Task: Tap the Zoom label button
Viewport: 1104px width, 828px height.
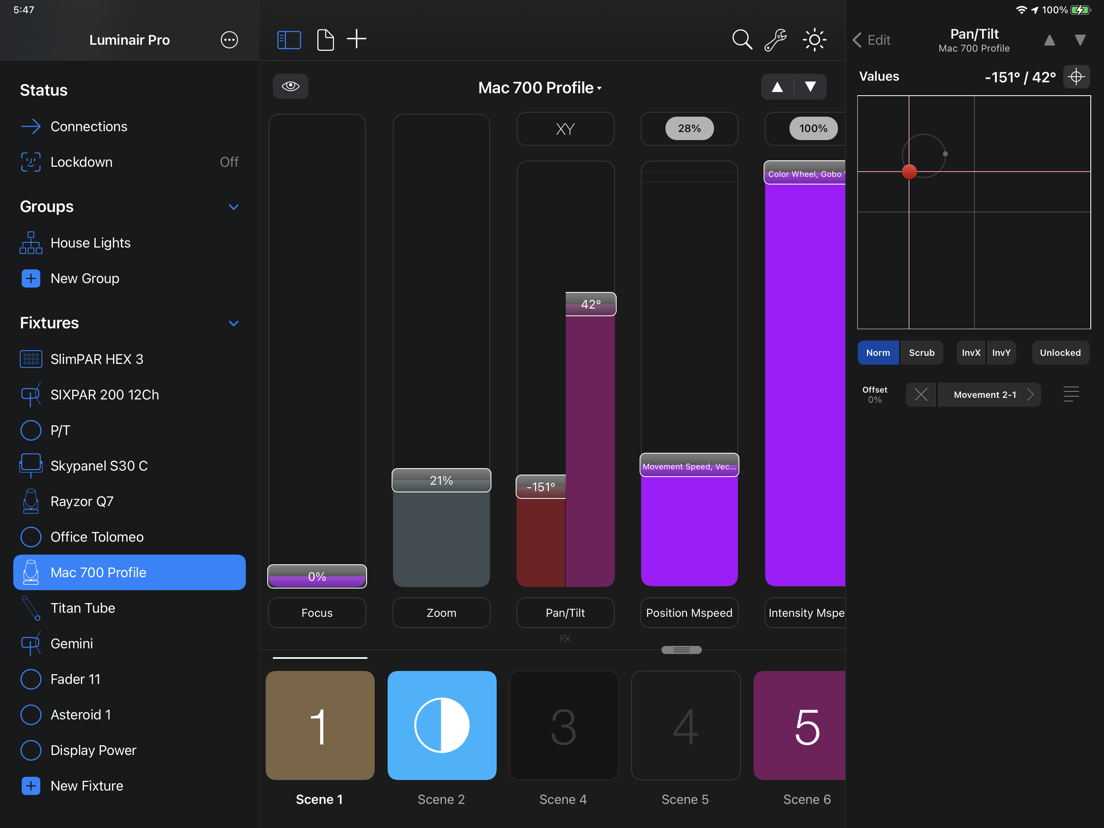Action: [x=441, y=613]
